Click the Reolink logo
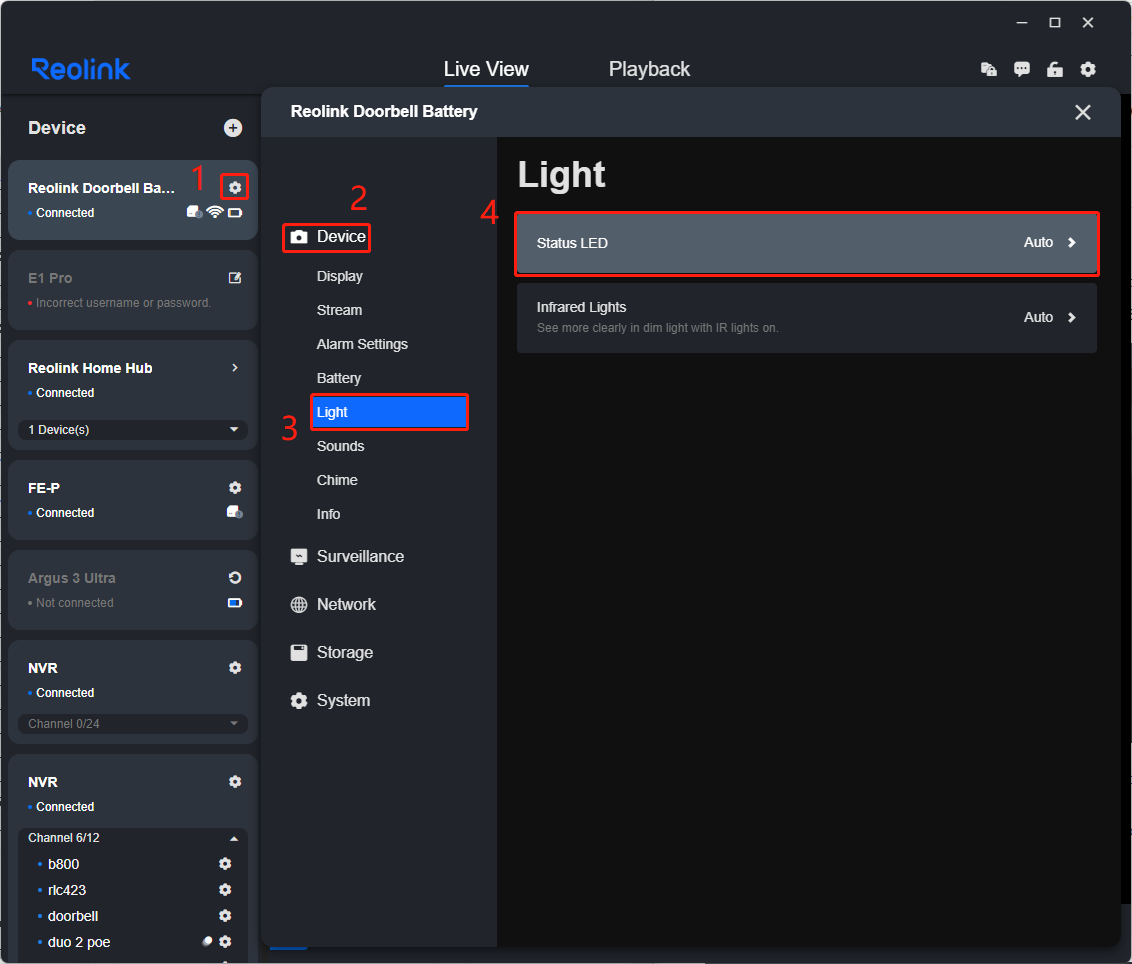The height and width of the screenshot is (964, 1132). [x=81, y=69]
